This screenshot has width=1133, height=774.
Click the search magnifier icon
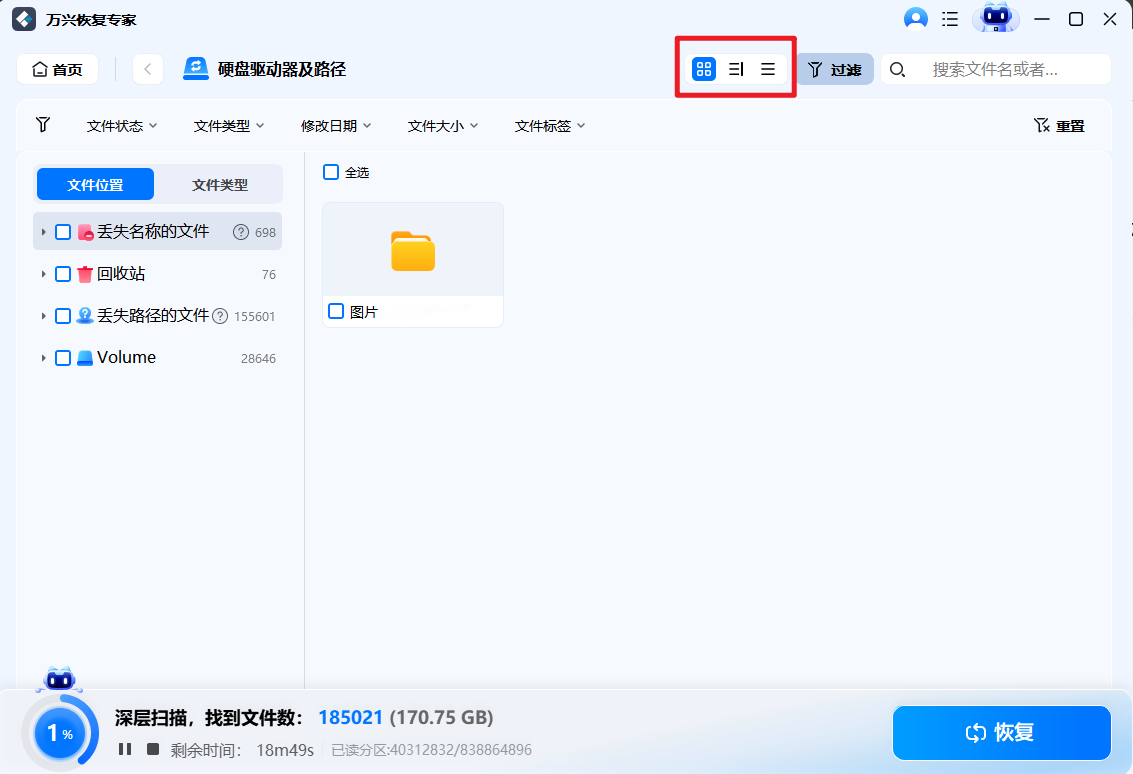(x=898, y=69)
